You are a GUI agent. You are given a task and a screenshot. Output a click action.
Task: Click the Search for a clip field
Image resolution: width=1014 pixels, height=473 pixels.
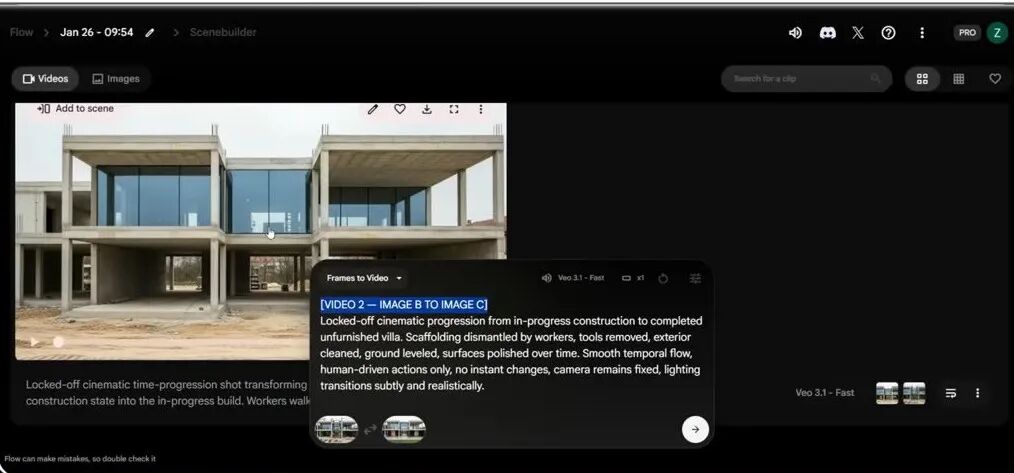[800, 79]
